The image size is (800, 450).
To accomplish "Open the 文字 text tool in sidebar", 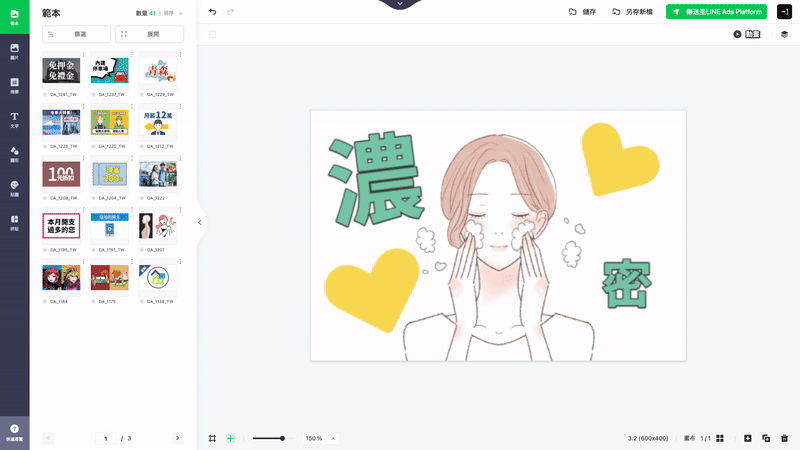I will (x=14, y=120).
